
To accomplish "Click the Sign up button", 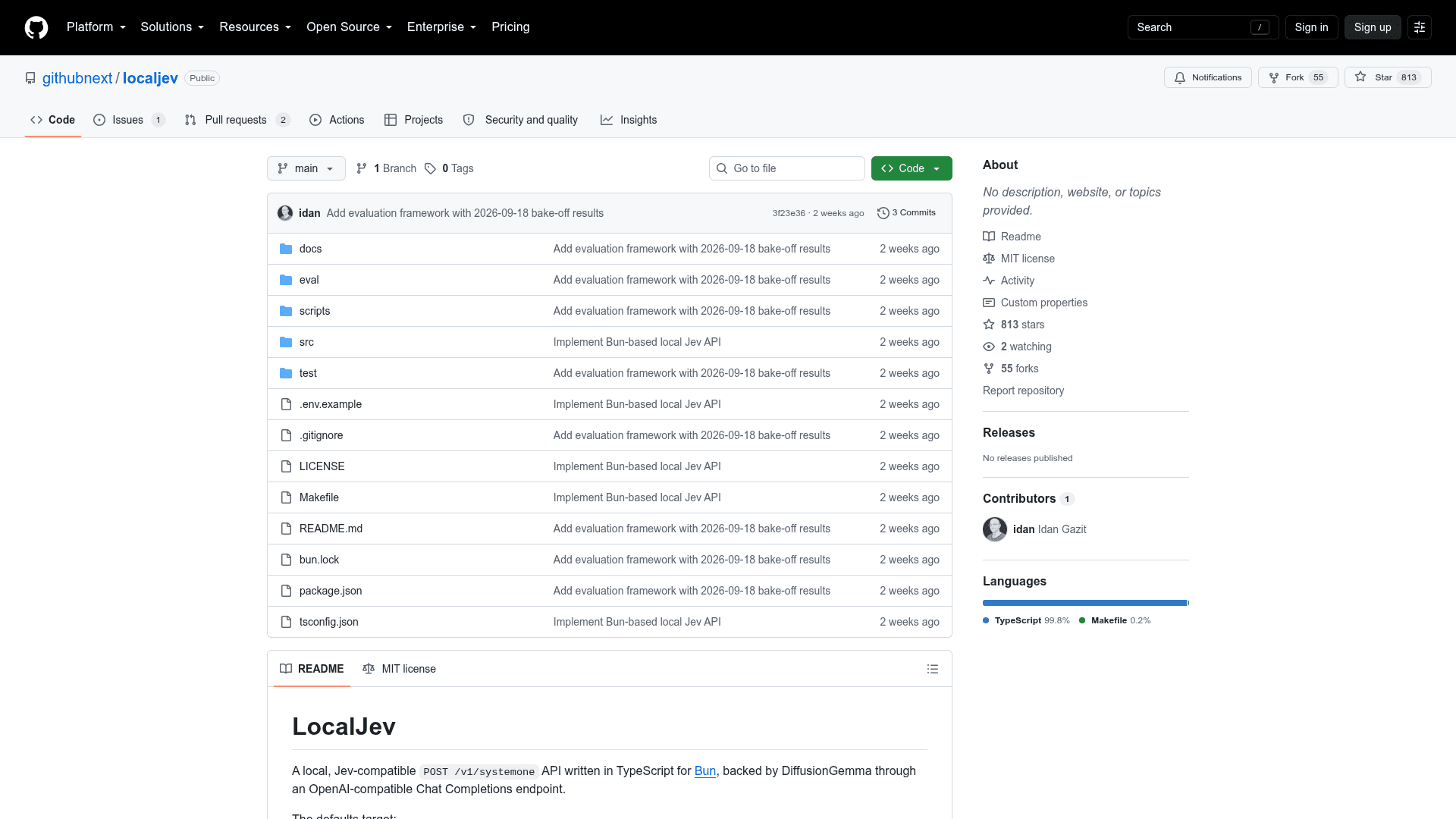I will [1373, 27].
